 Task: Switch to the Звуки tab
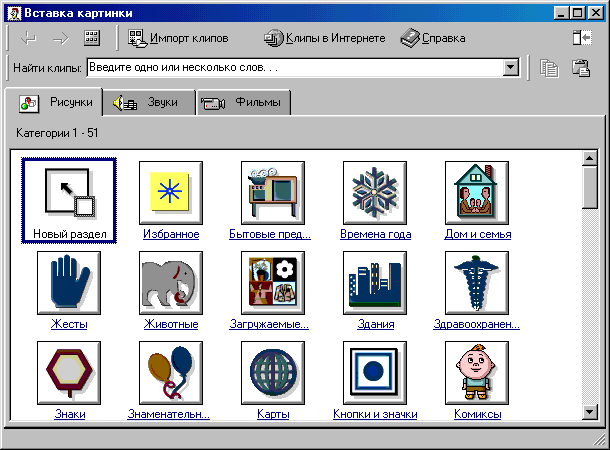click(149, 103)
